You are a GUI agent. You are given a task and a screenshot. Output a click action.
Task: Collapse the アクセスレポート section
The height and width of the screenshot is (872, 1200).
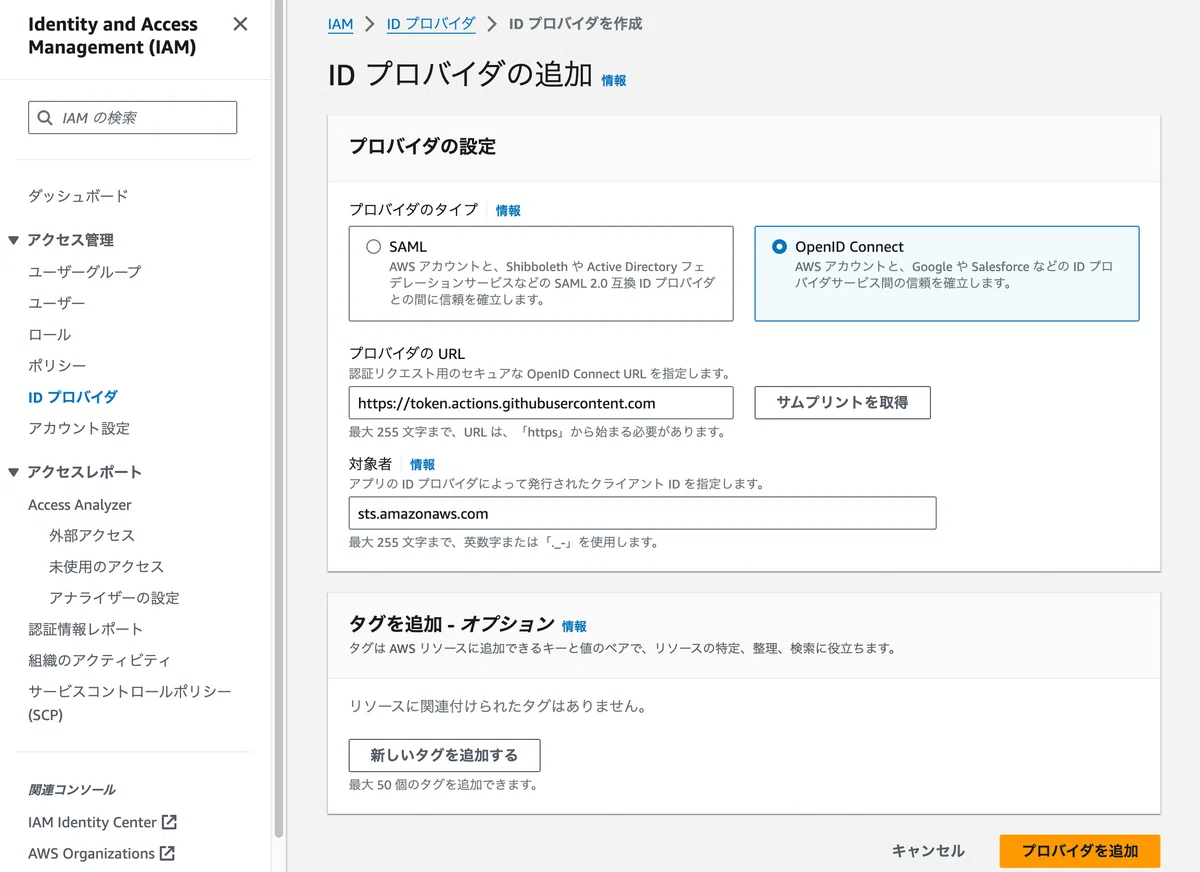point(14,472)
